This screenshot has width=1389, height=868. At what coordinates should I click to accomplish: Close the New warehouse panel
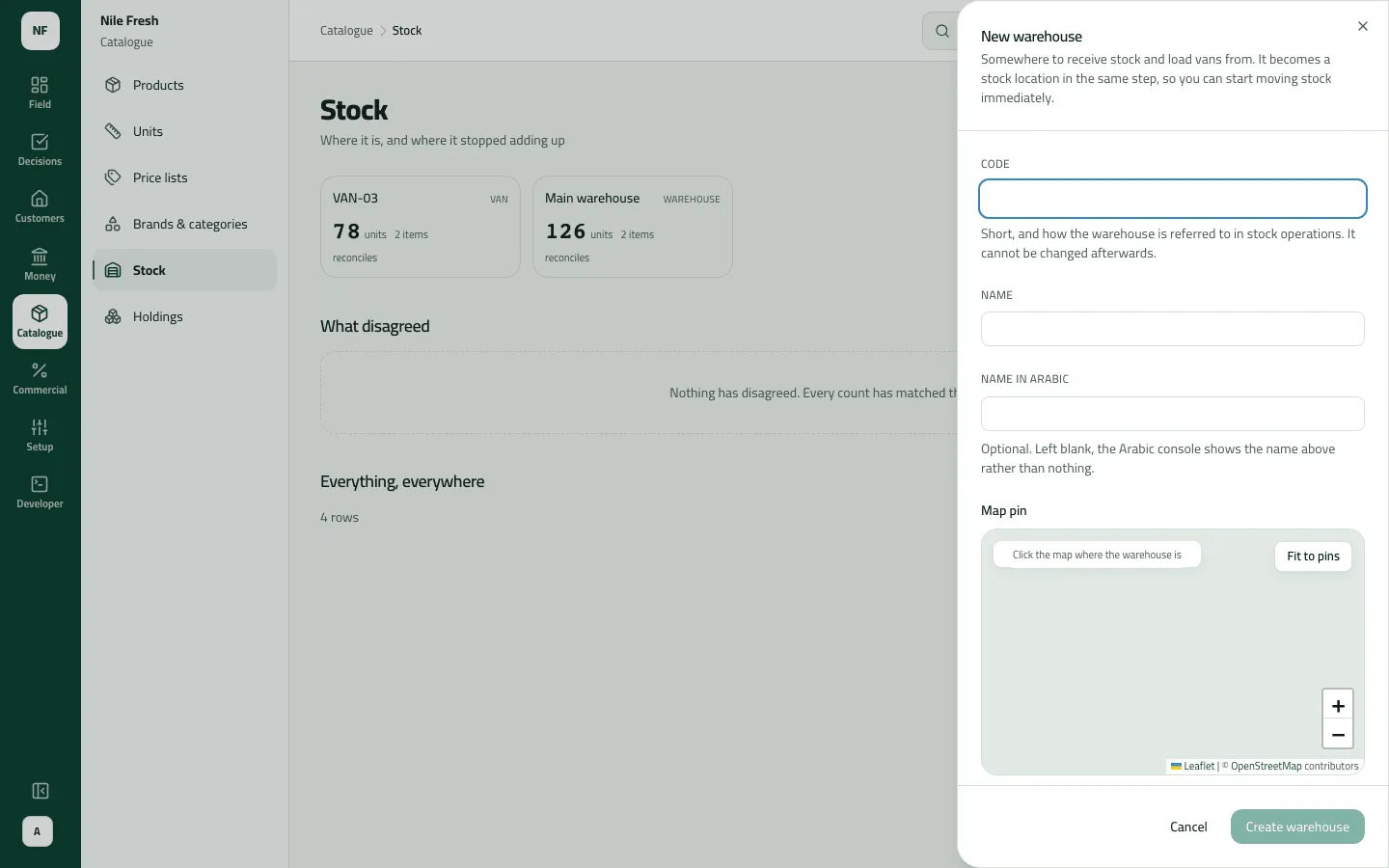[x=1363, y=26]
